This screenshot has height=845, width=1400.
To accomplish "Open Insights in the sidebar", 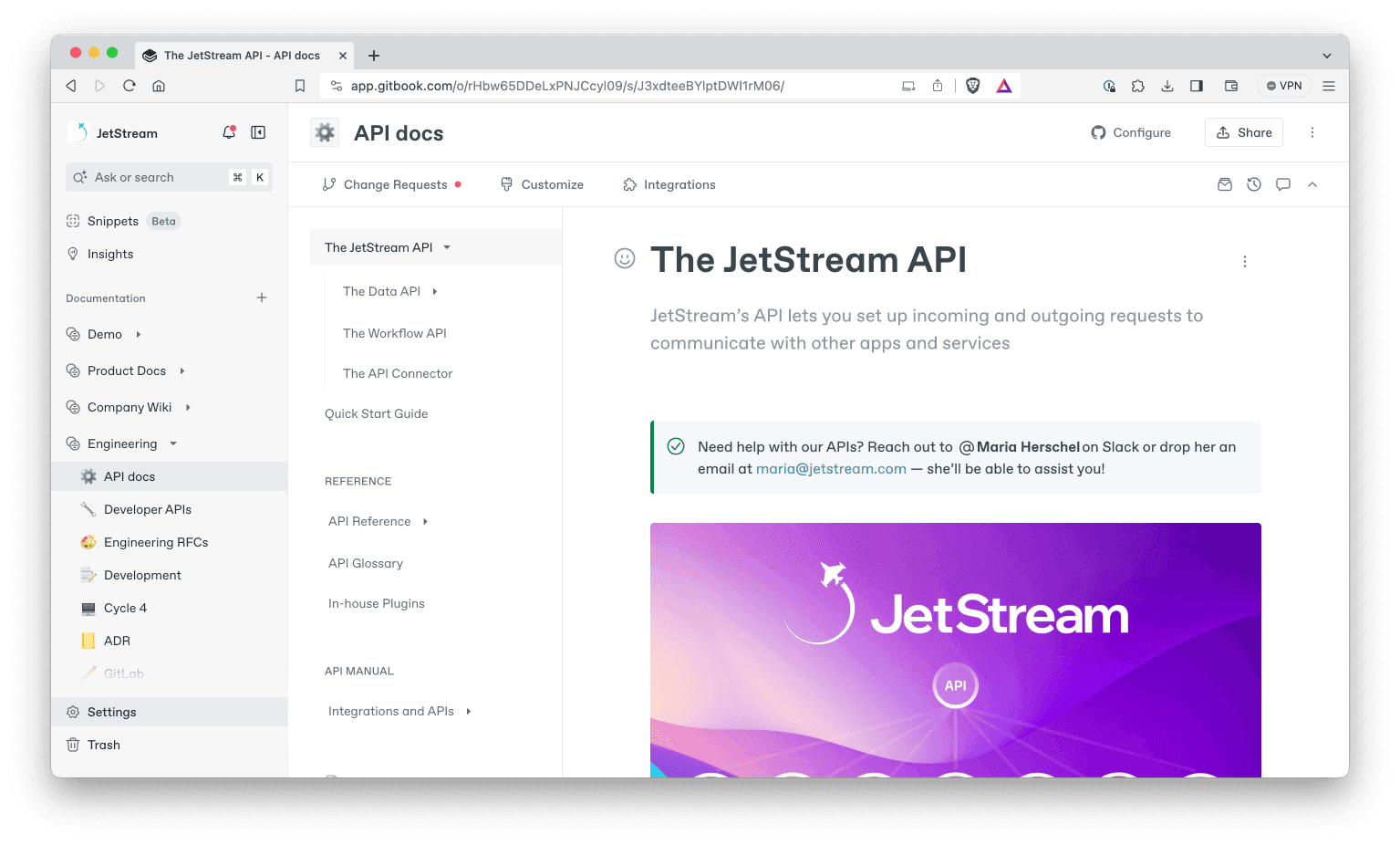I will click(x=110, y=254).
